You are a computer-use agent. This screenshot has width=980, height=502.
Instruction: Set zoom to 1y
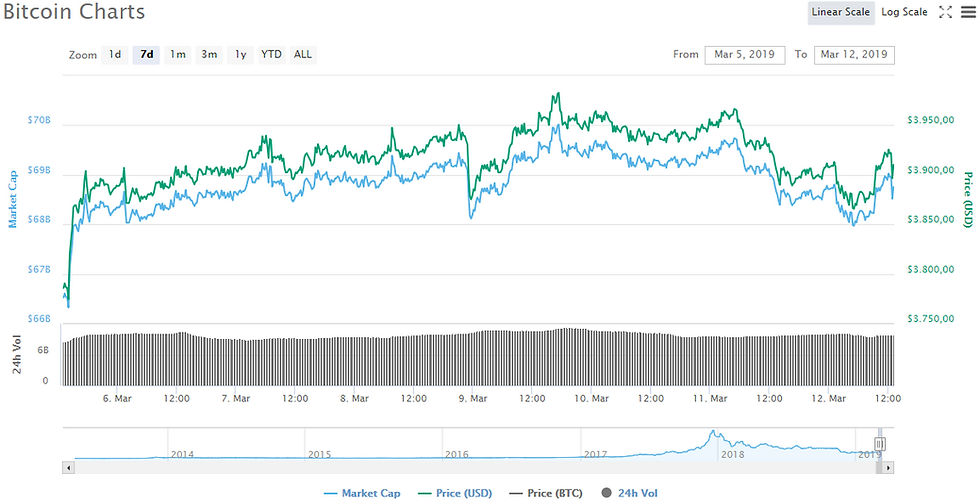click(x=240, y=54)
